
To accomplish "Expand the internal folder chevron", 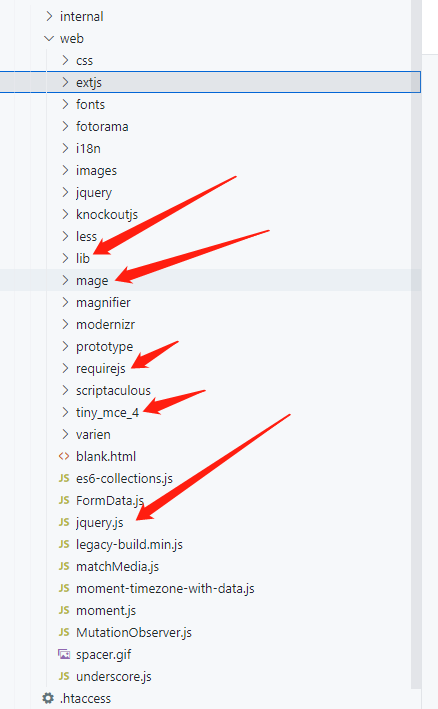I will 49,16.
